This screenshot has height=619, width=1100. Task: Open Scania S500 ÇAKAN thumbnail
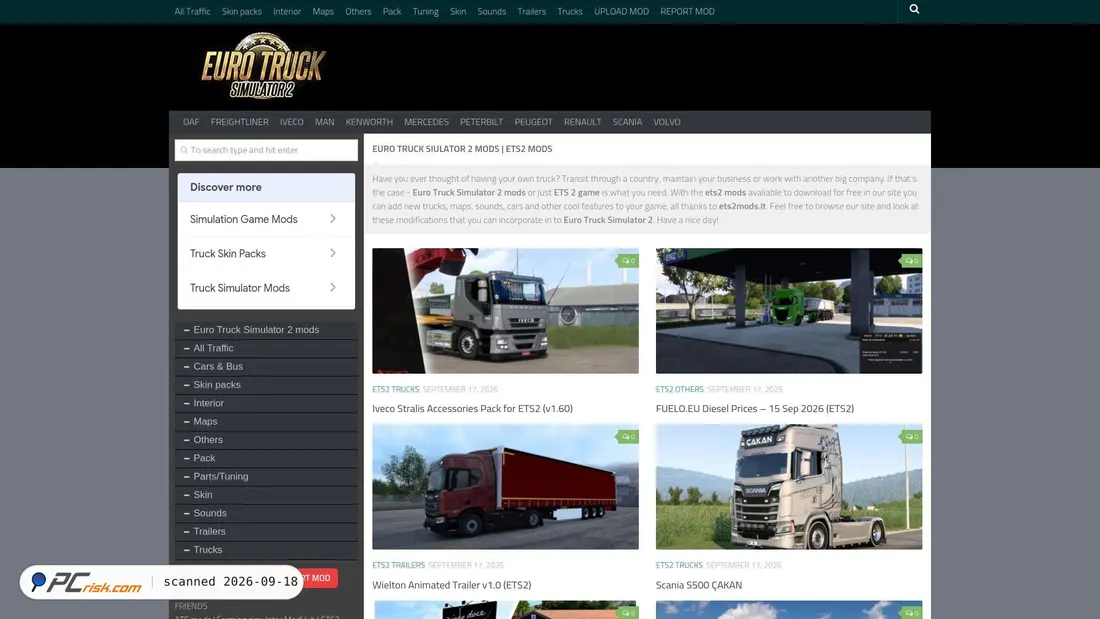click(x=789, y=487)
